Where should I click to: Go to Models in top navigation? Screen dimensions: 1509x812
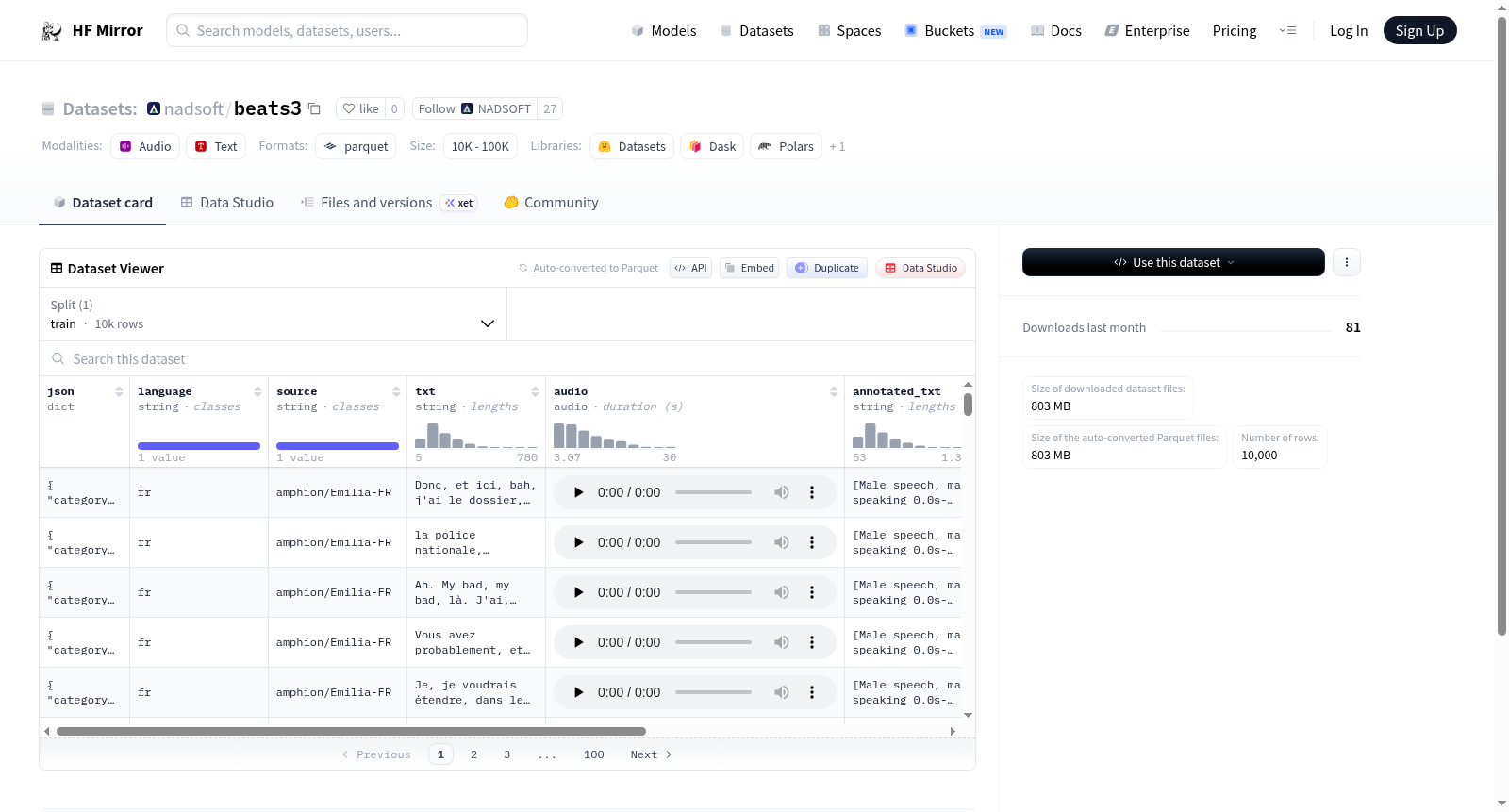[664, 30]
